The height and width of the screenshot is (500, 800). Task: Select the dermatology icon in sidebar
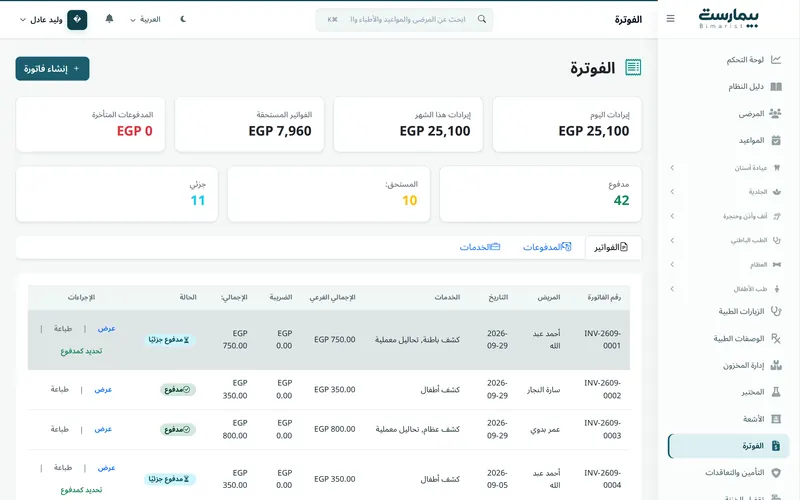point(777,192)
